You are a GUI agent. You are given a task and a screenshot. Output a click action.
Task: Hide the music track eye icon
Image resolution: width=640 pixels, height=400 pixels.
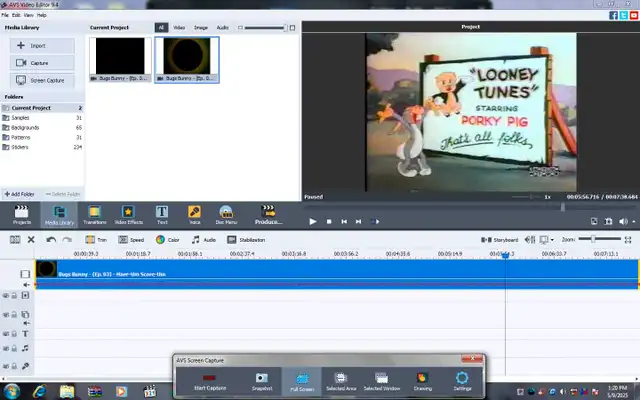coord(6,348)
